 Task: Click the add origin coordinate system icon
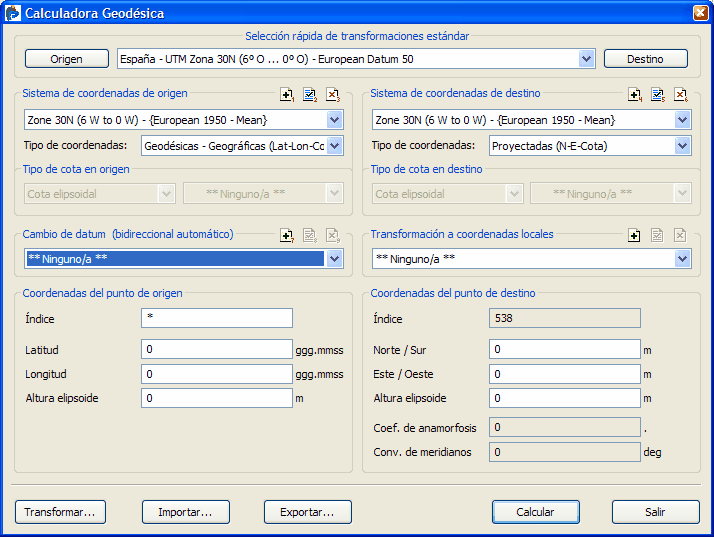pos(287,95)
